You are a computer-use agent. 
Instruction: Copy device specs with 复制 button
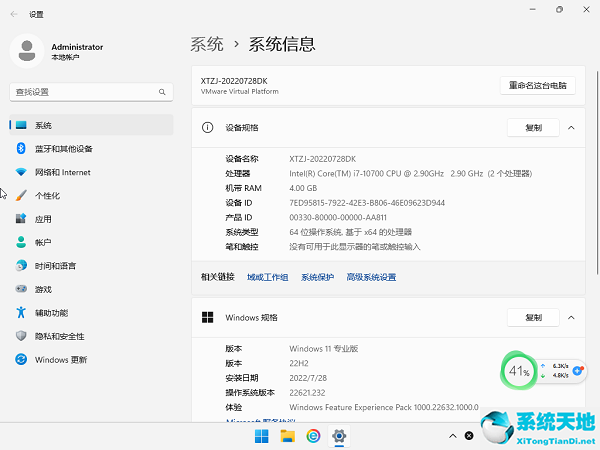(x=533, y=128)
